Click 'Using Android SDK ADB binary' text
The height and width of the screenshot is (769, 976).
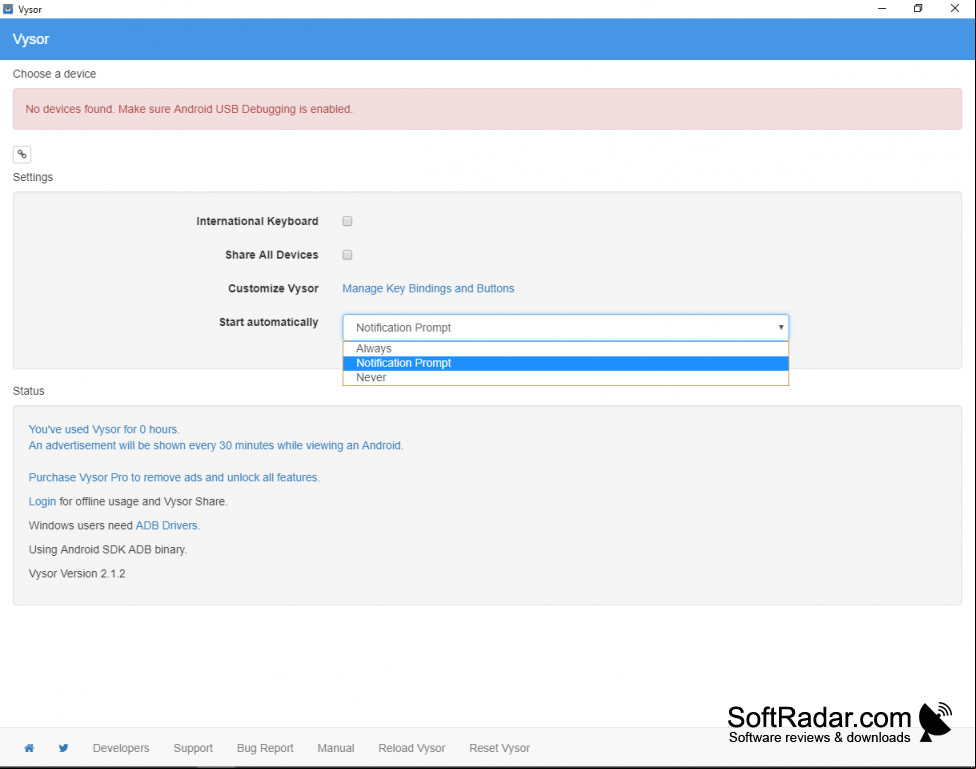pyautogui.click(x=107, y=550)
